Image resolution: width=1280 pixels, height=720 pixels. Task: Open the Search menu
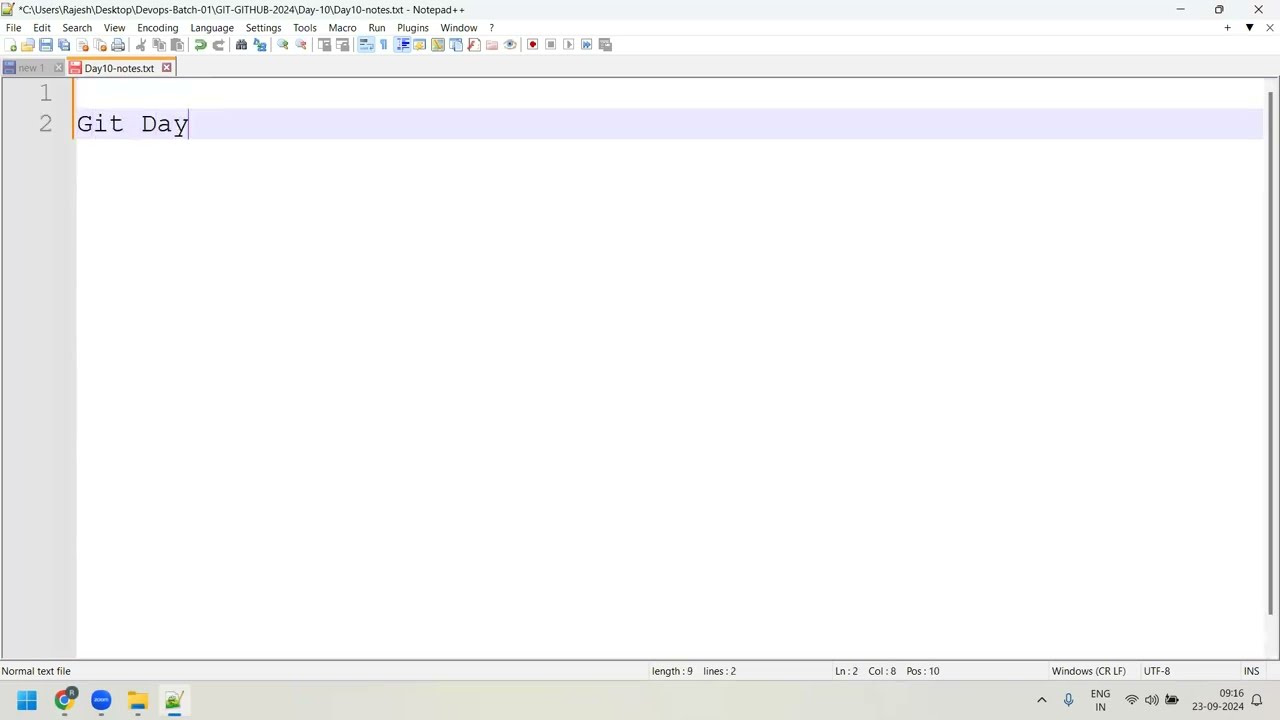[77, 28]
